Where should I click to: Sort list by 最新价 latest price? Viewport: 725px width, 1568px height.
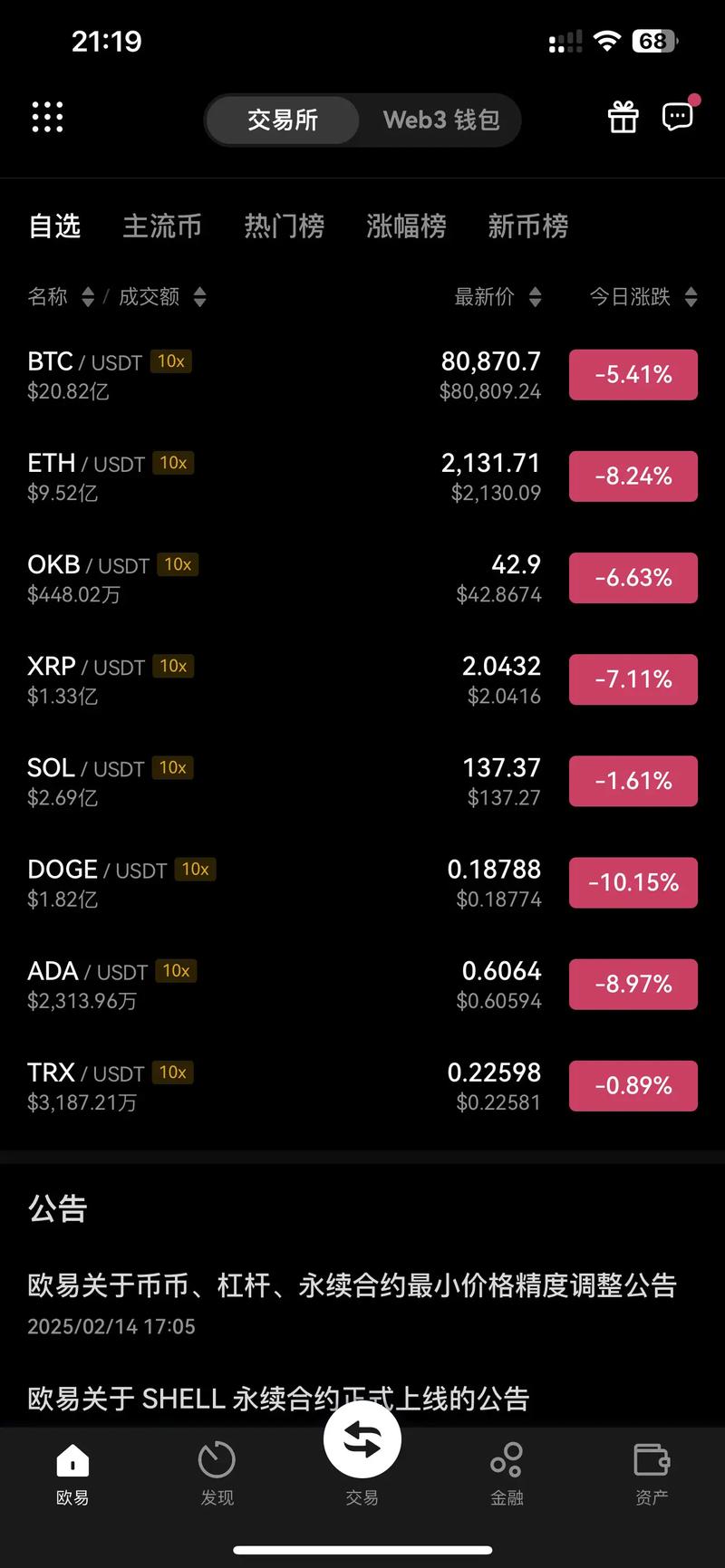(498, 297)
